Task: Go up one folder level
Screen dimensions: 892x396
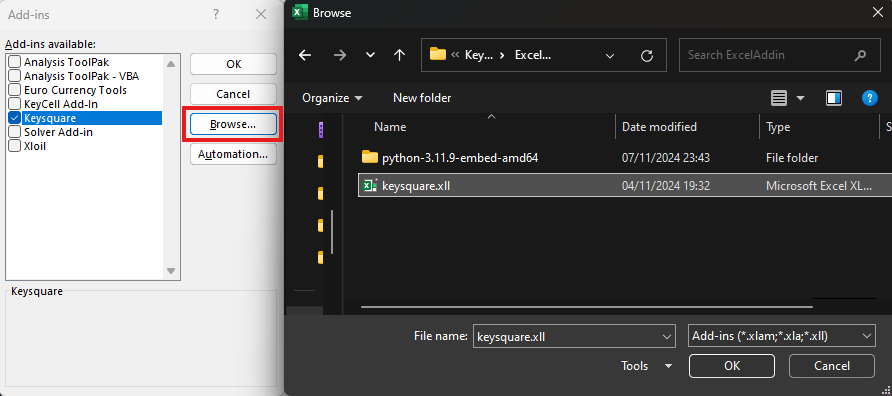Action: click(x=400, y=55)
